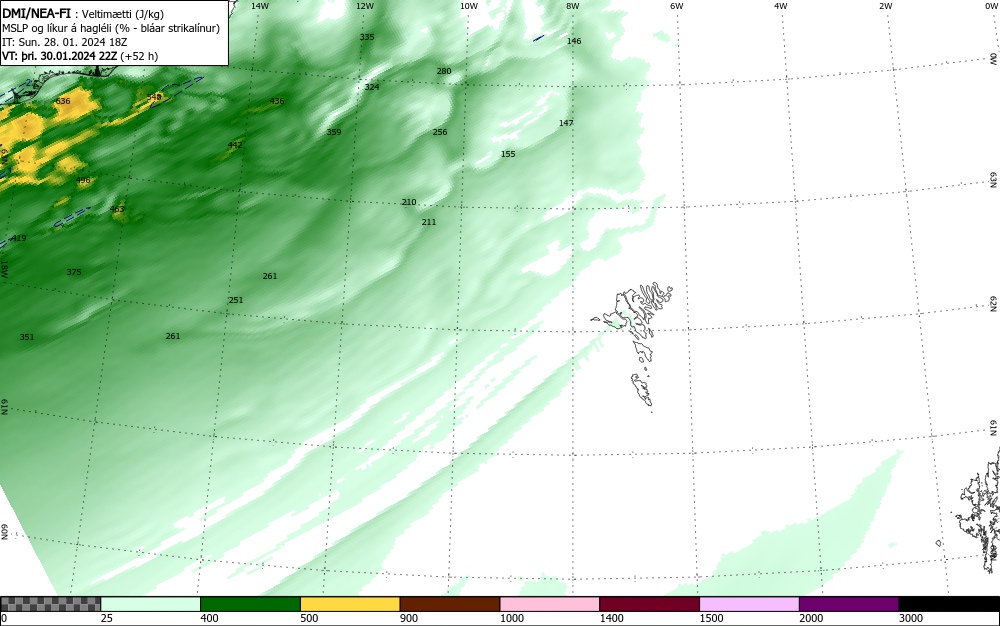This screenshot has height=626, width=1000.
Task: Select the map value 210
Action: 409,202
